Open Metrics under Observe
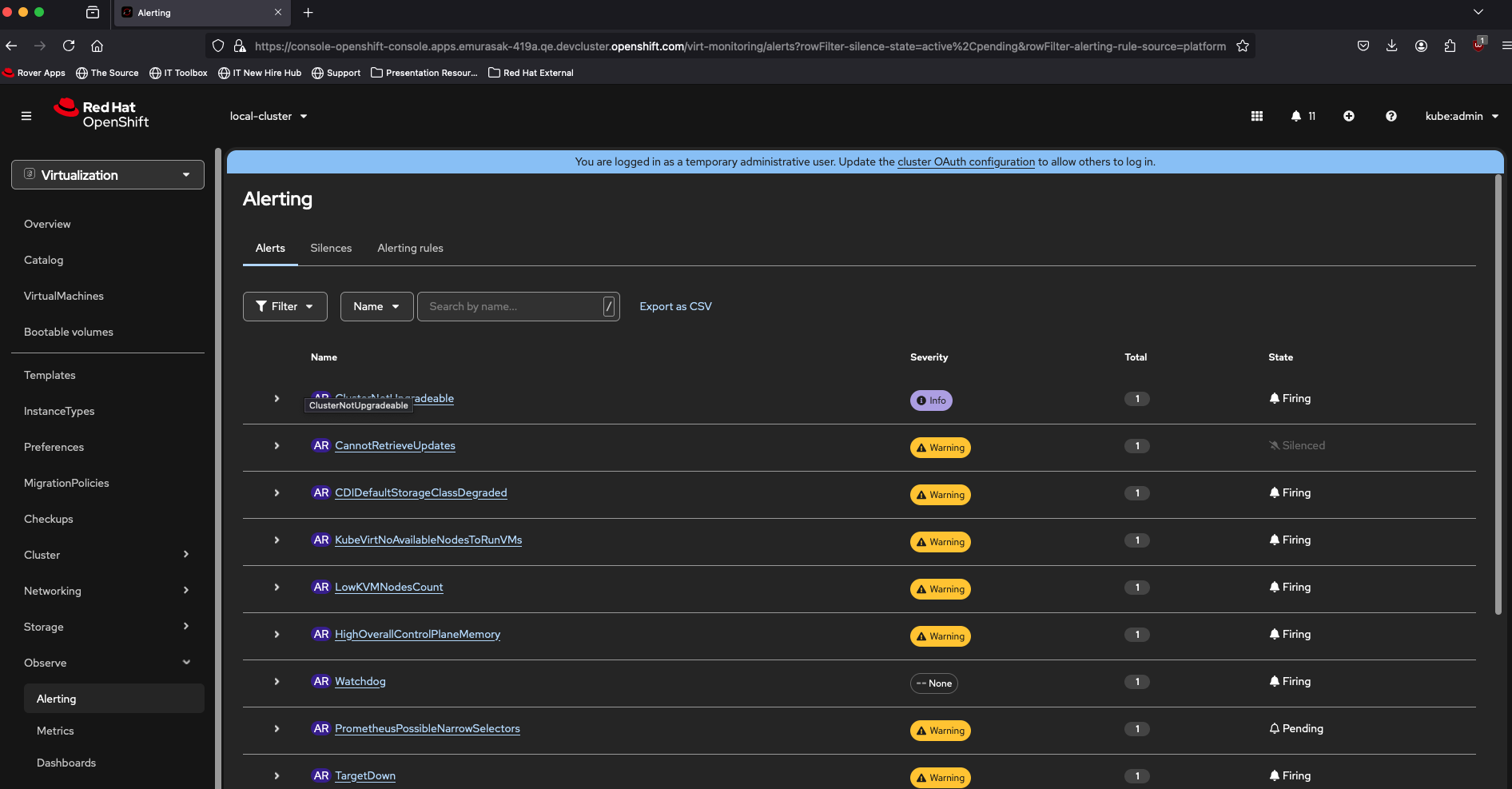 tap(55, 731)
